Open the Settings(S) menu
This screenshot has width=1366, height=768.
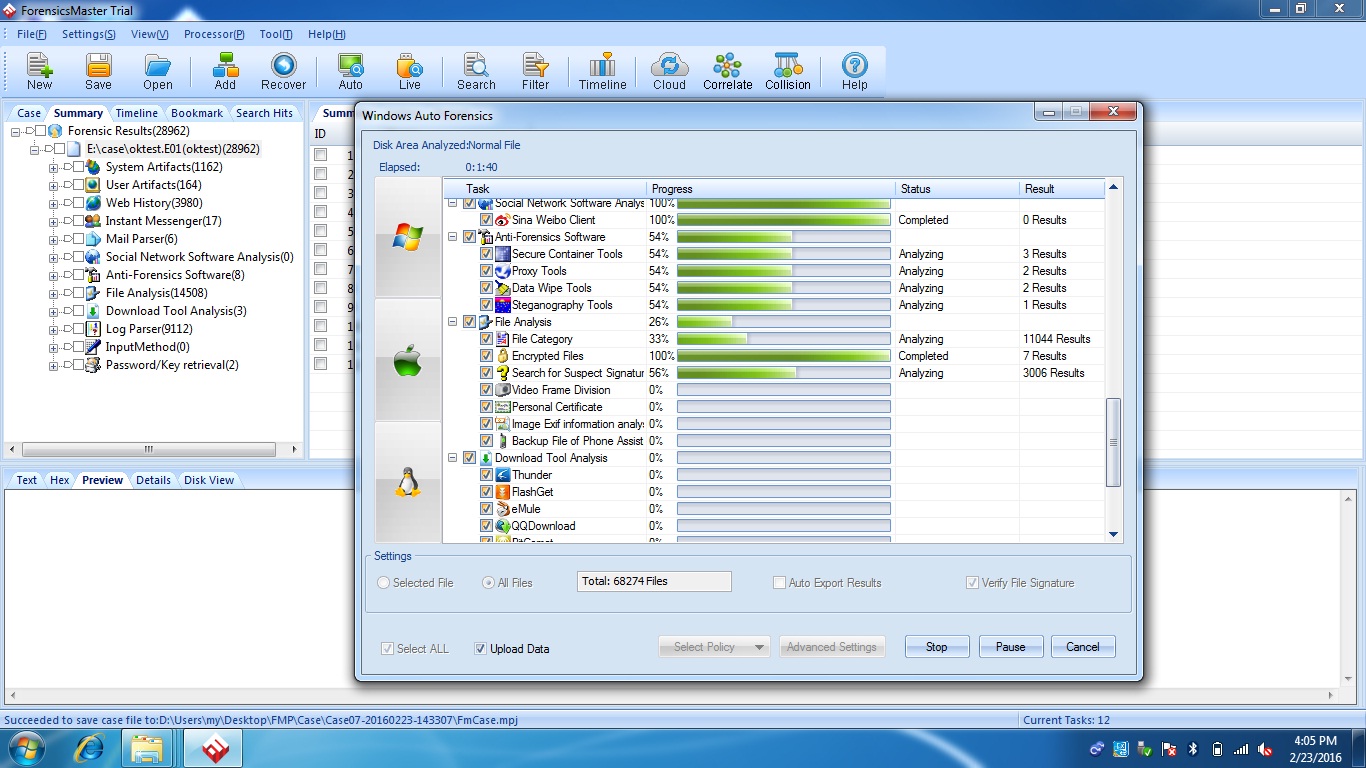[x=88, y=34]
